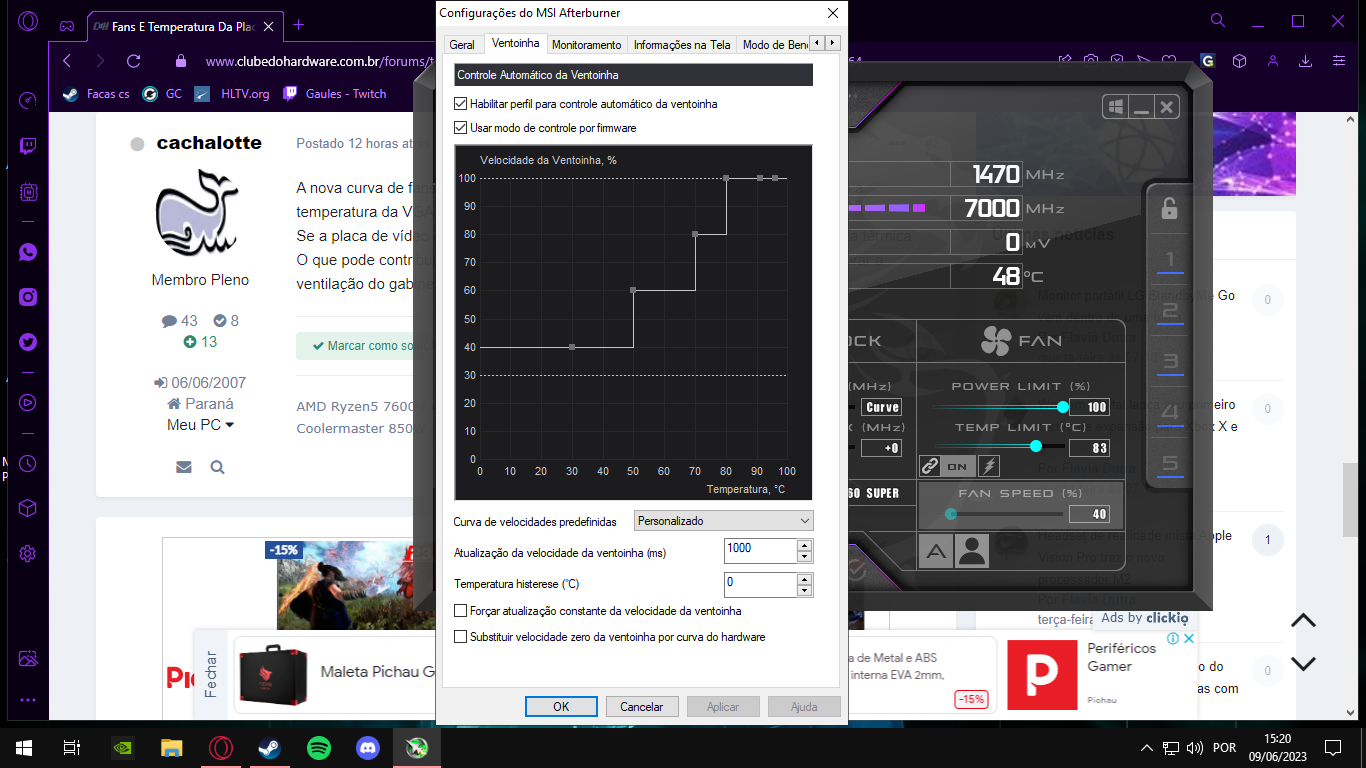The height and width of the screenshot is (768, 1366).
Task: Click the fan curve point at 30°C
Action: [x=572, y=347]
